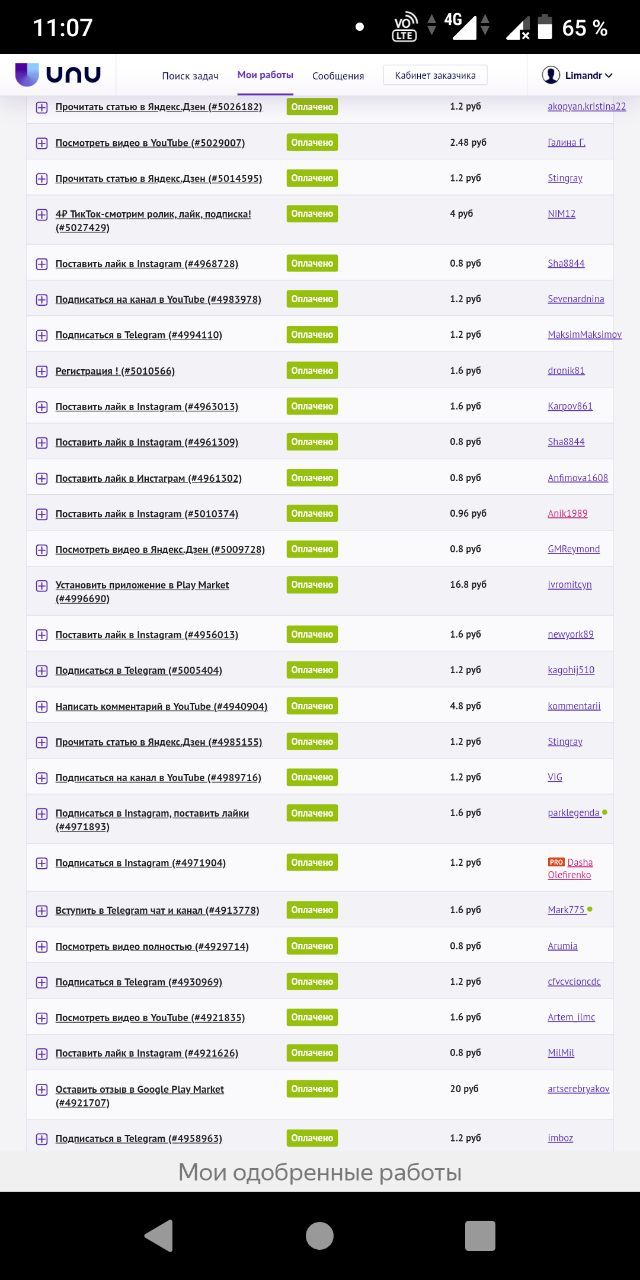Expand Оставить отзыв в Google Play Market row
Image resolution: width=640 pixels, height=1280 pixels.
coord(42,1090)
